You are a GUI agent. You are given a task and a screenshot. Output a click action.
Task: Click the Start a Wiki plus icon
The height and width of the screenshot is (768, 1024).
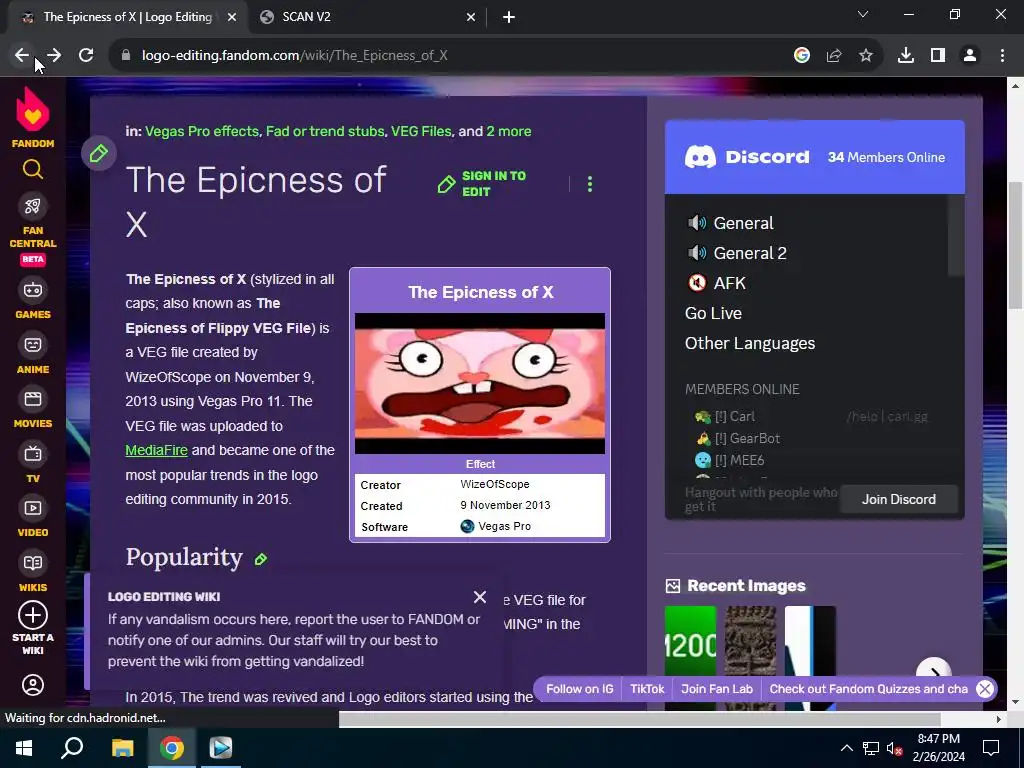click(33, 615)
